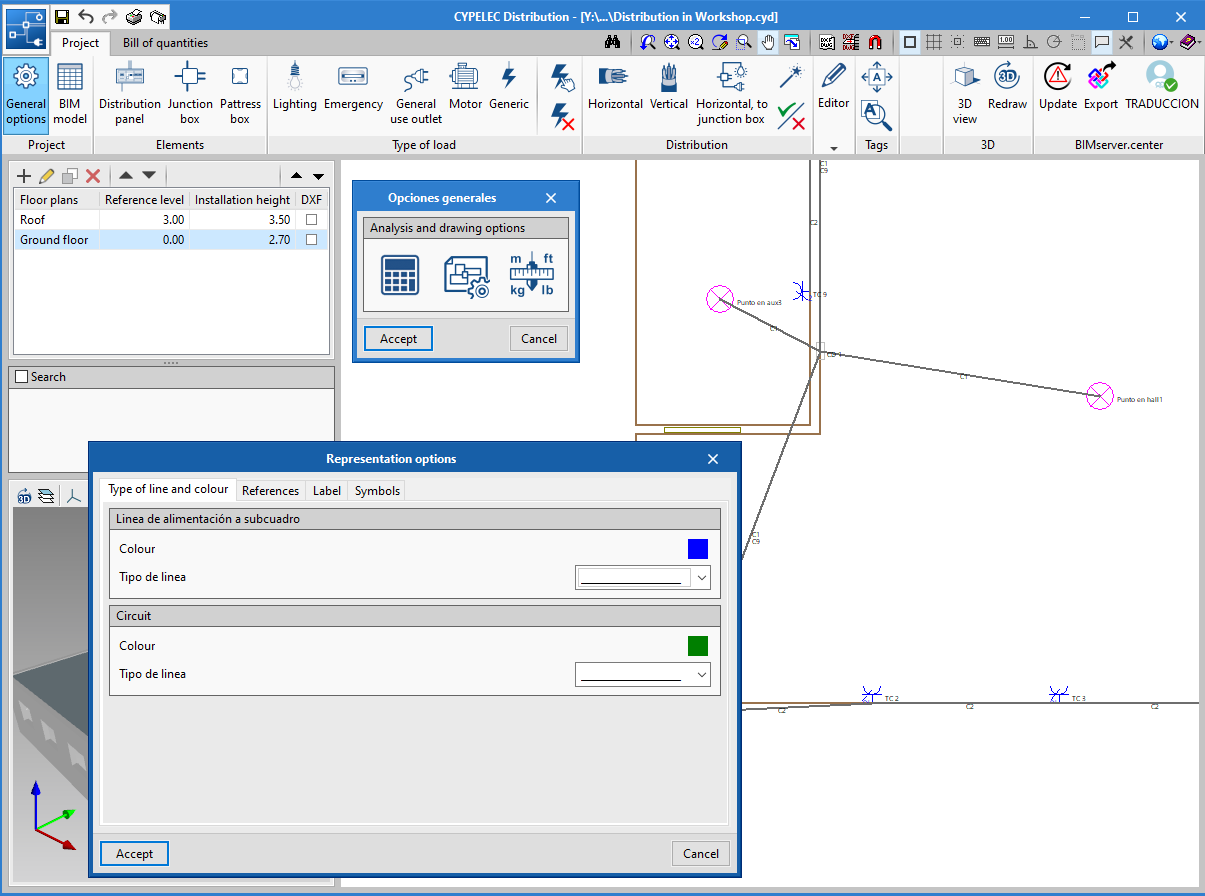
Task: Choose the Lighting load type
Action: (294, 87)
